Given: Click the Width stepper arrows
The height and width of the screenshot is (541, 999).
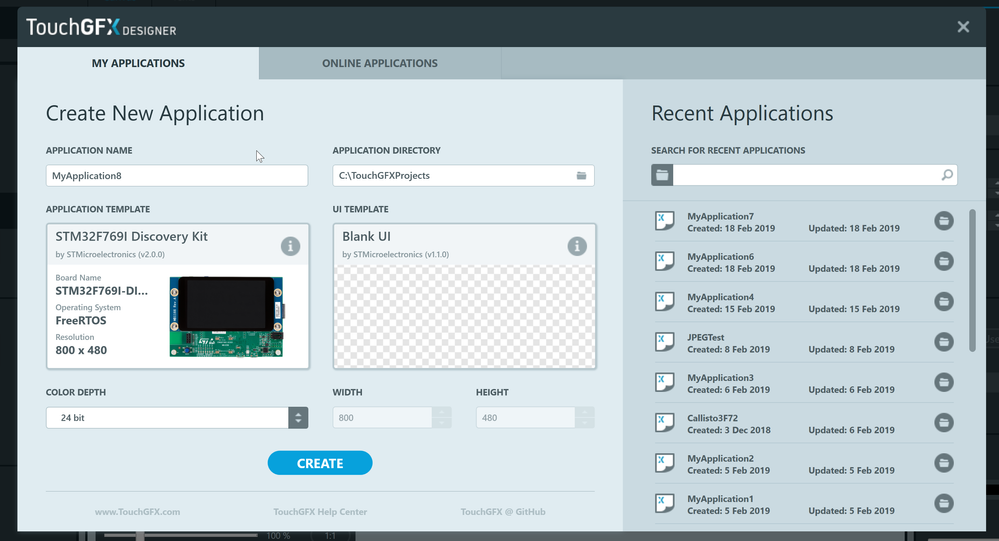Looking at the screenshot, I should click(x=442, y=418).
